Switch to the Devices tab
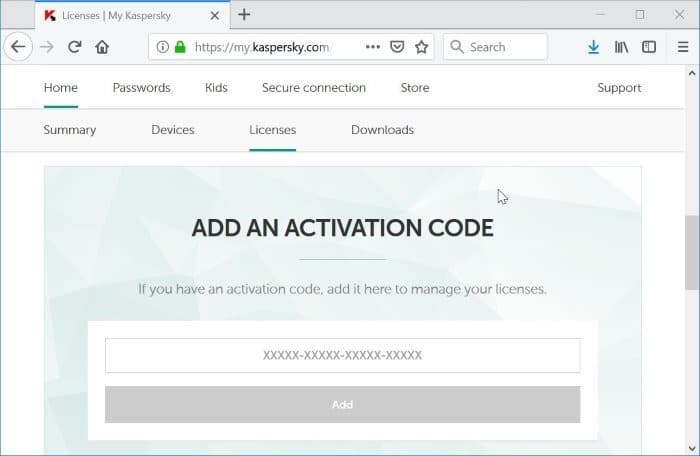The width and height of the screenshot is (700, 456). (x=173, y=130)
